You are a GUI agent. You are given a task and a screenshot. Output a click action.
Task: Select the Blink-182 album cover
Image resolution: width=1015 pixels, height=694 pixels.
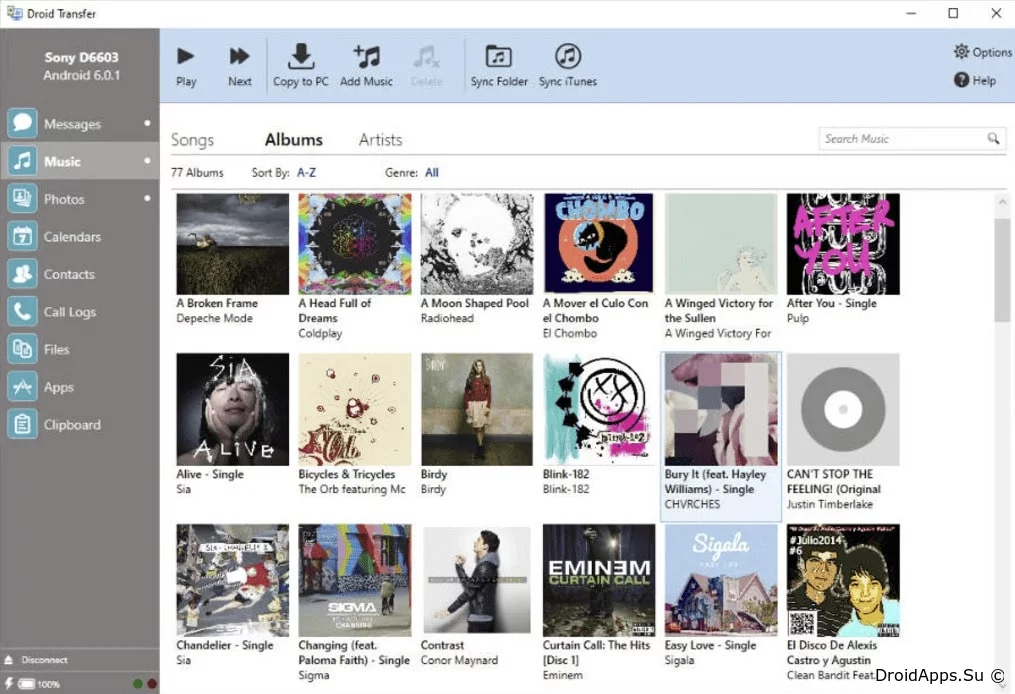click(x=599, y=409)
